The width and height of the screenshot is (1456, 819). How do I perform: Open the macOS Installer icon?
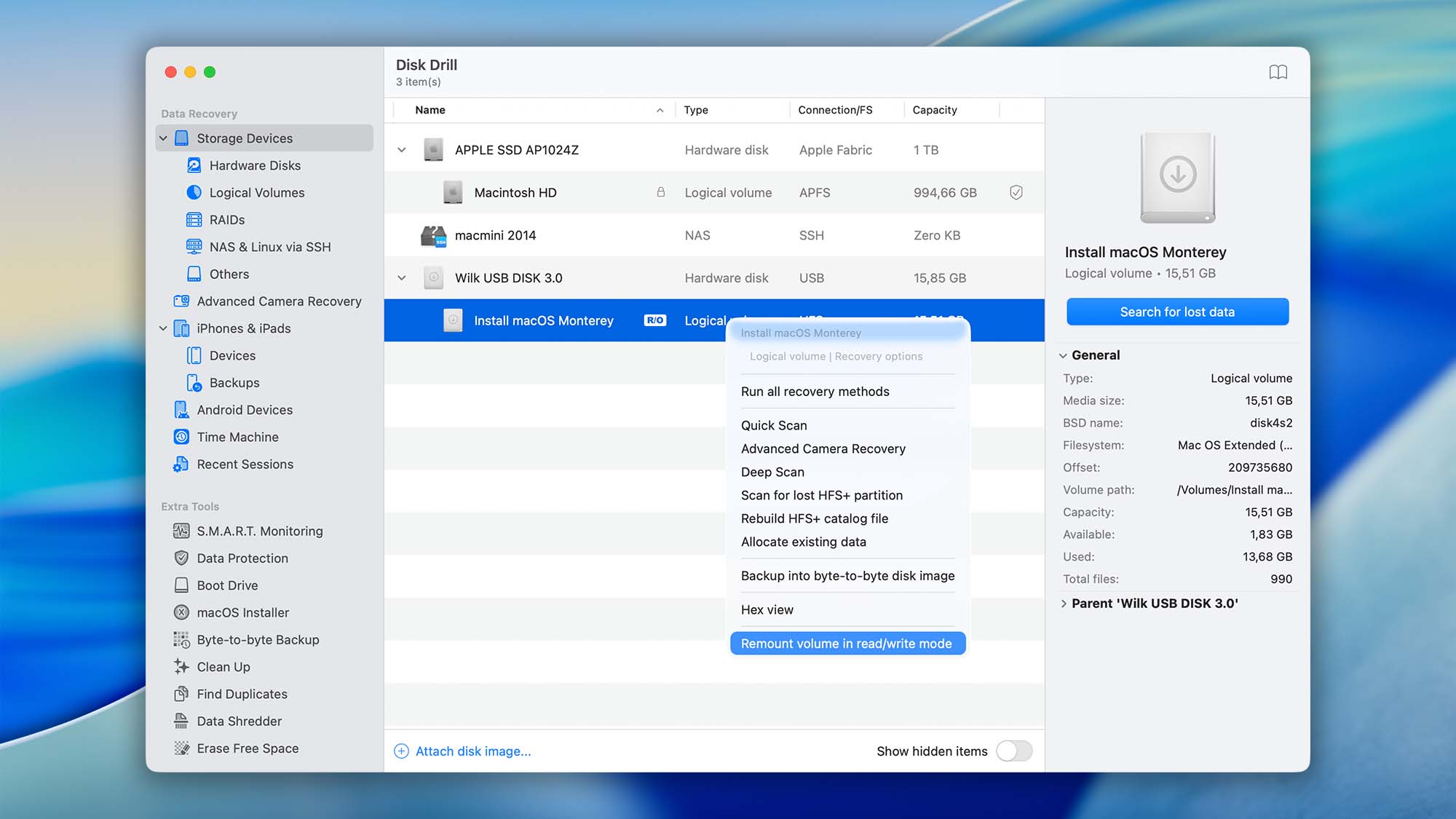(181, 613)
